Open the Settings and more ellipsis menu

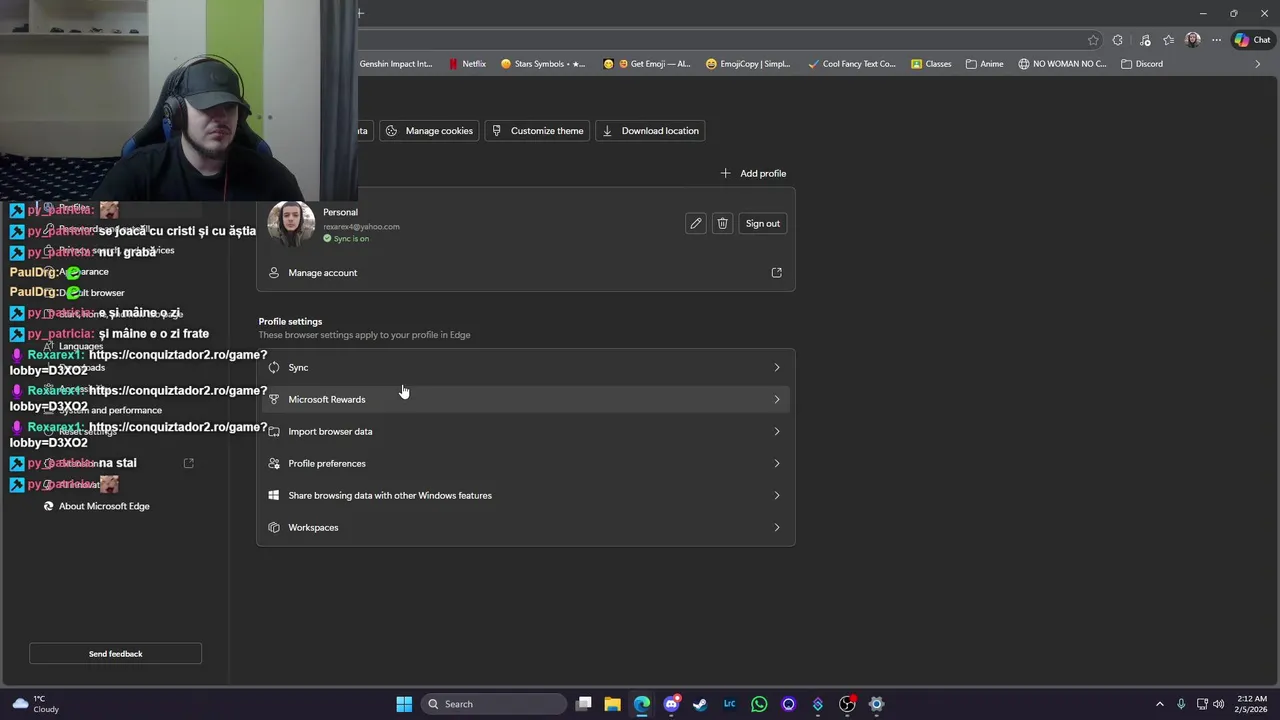coord(1216,40)
